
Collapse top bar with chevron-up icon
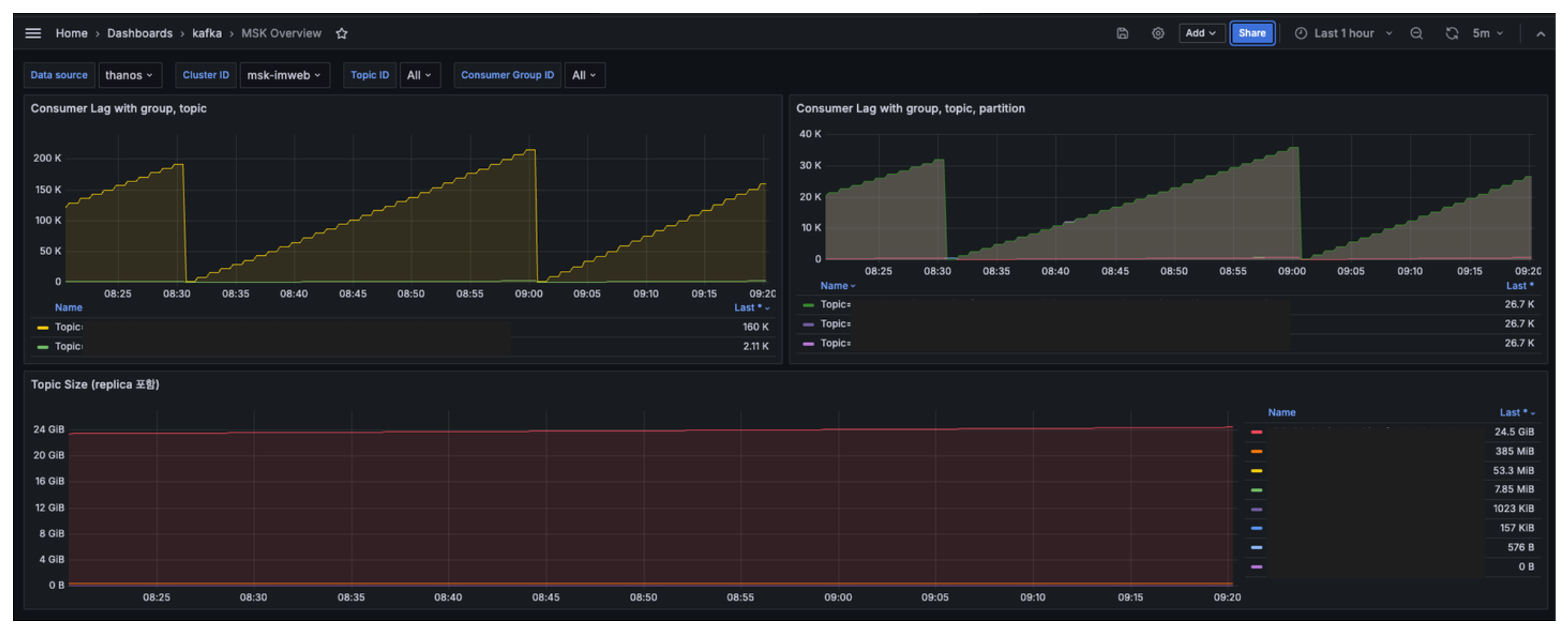[1541, 34]
